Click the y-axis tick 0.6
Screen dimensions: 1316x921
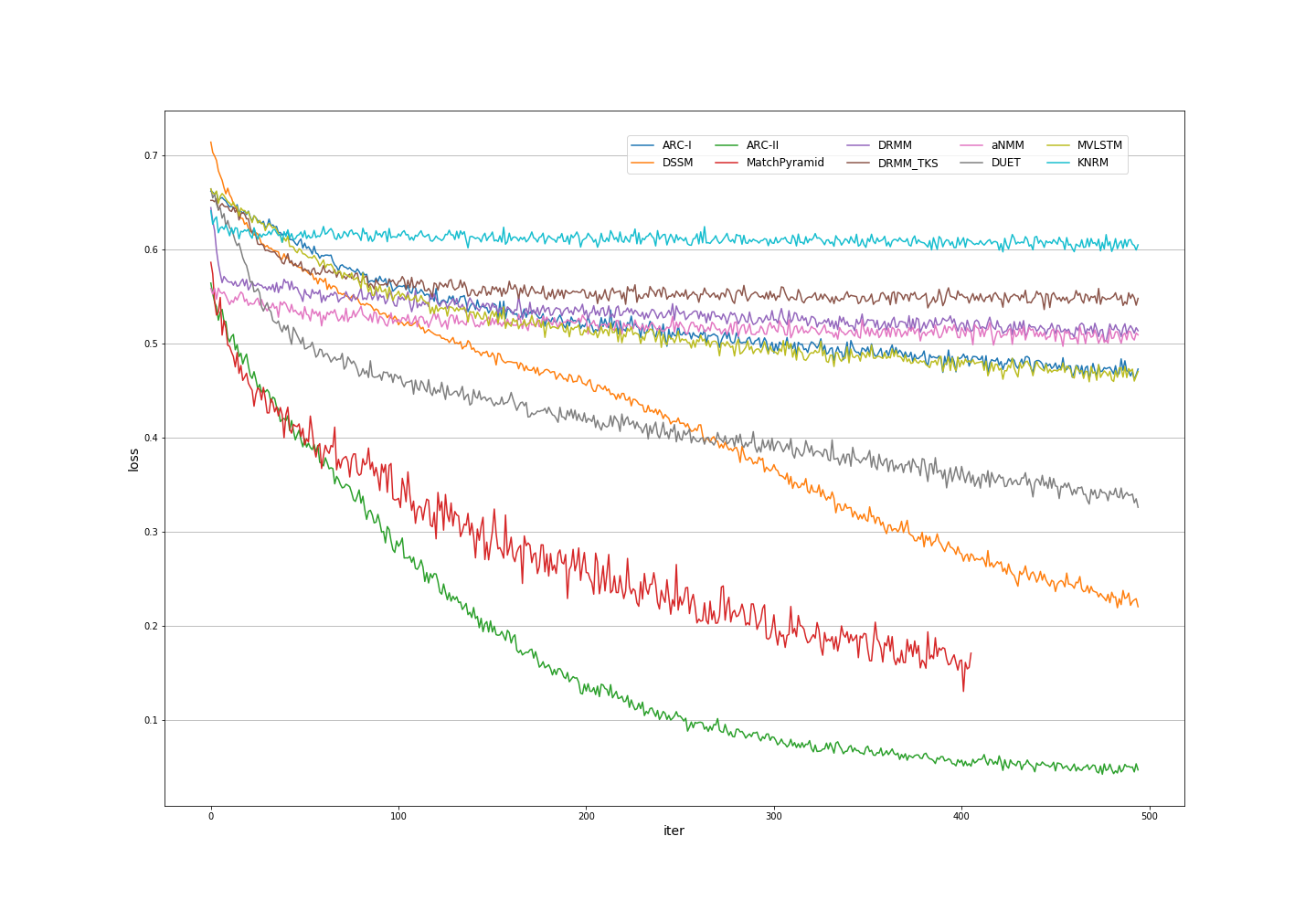151,250
